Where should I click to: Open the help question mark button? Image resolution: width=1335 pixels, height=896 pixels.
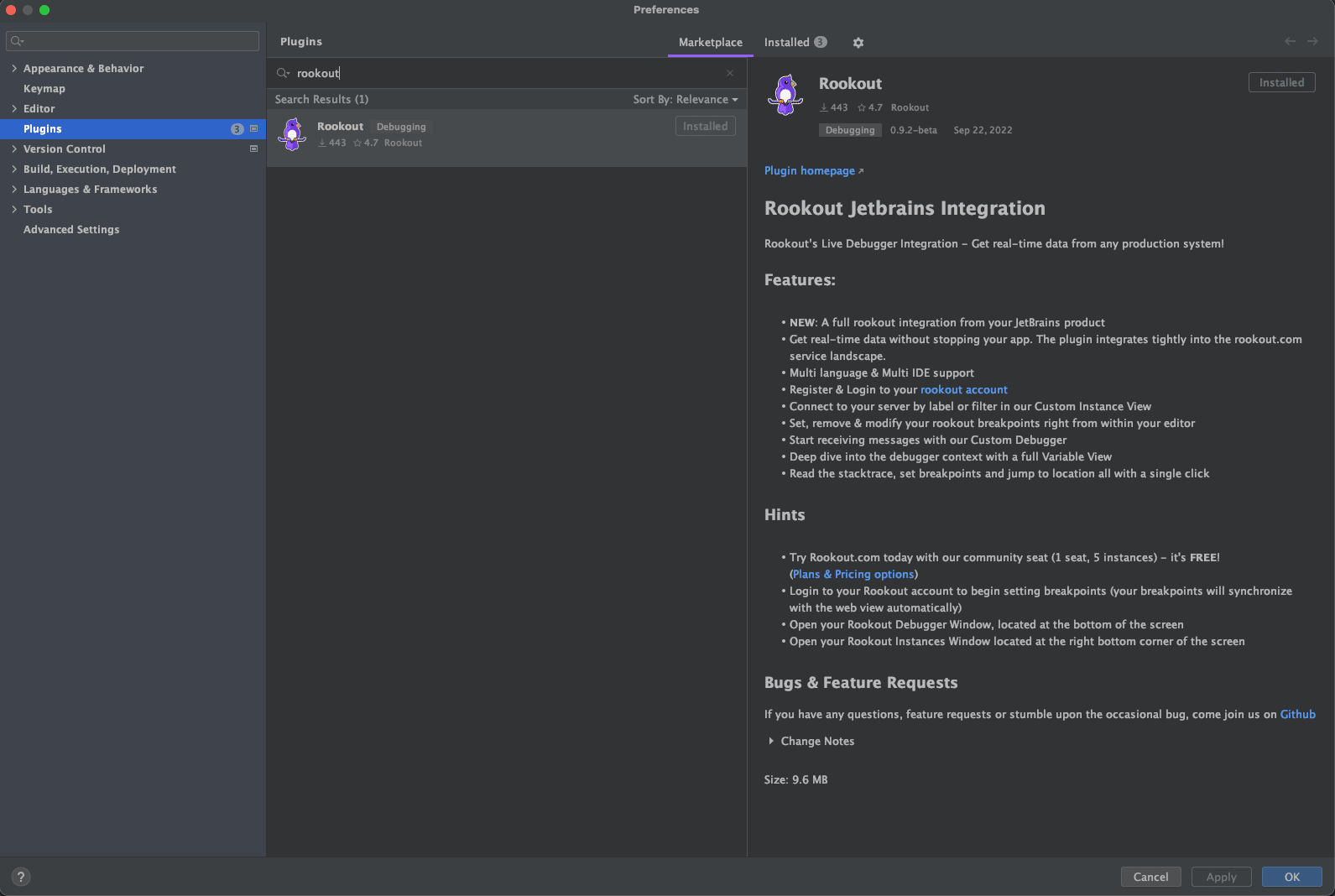pos(21,877)
